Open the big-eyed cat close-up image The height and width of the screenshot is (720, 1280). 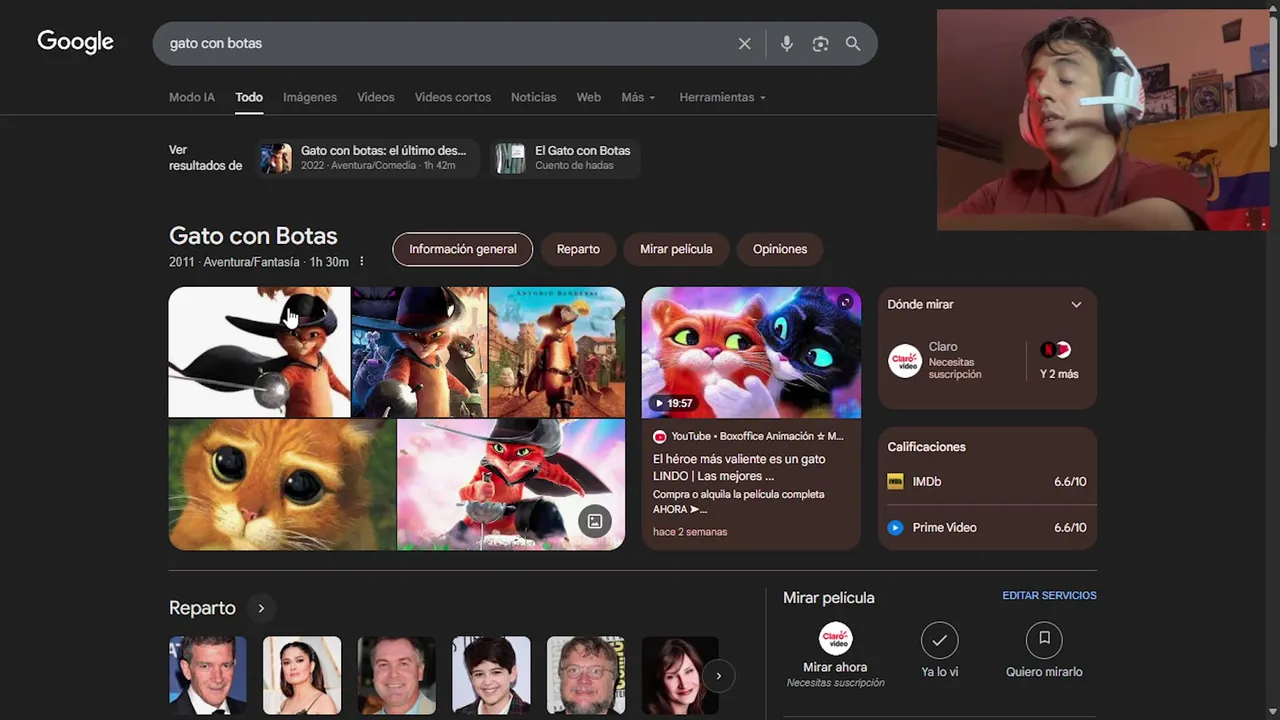(282, 485)
